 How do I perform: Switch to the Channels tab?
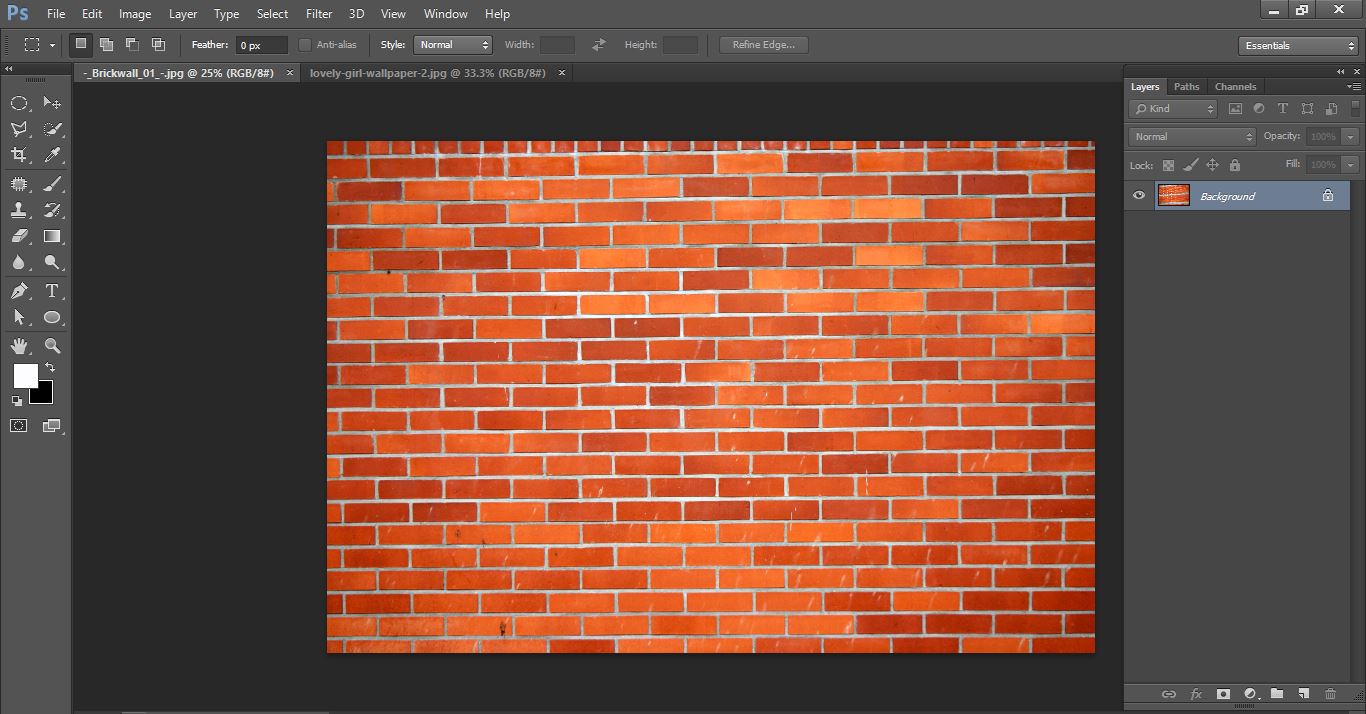click(x=1235, y=86)
